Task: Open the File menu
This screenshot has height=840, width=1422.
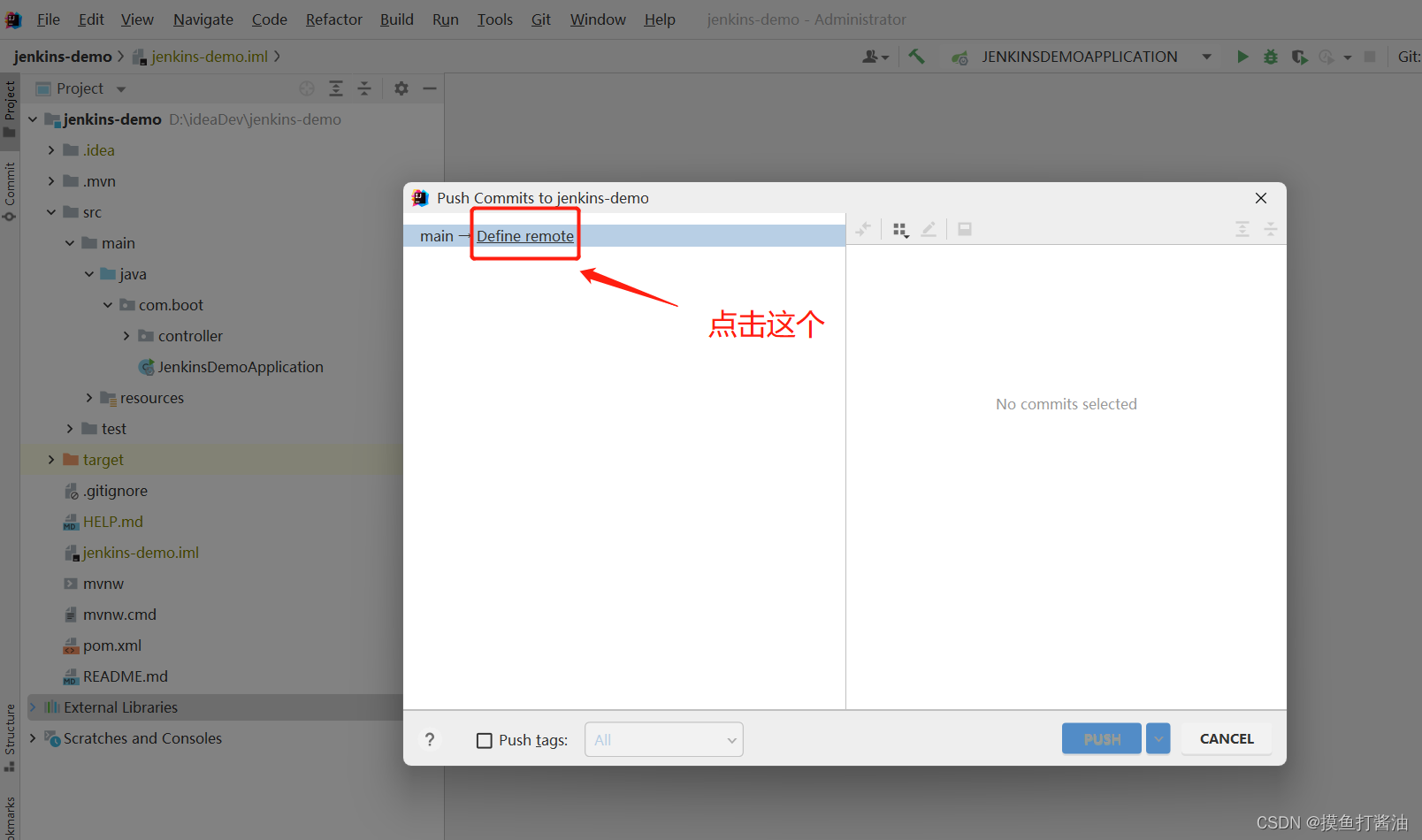Action: pyautogui.click(x=48, y=19)
